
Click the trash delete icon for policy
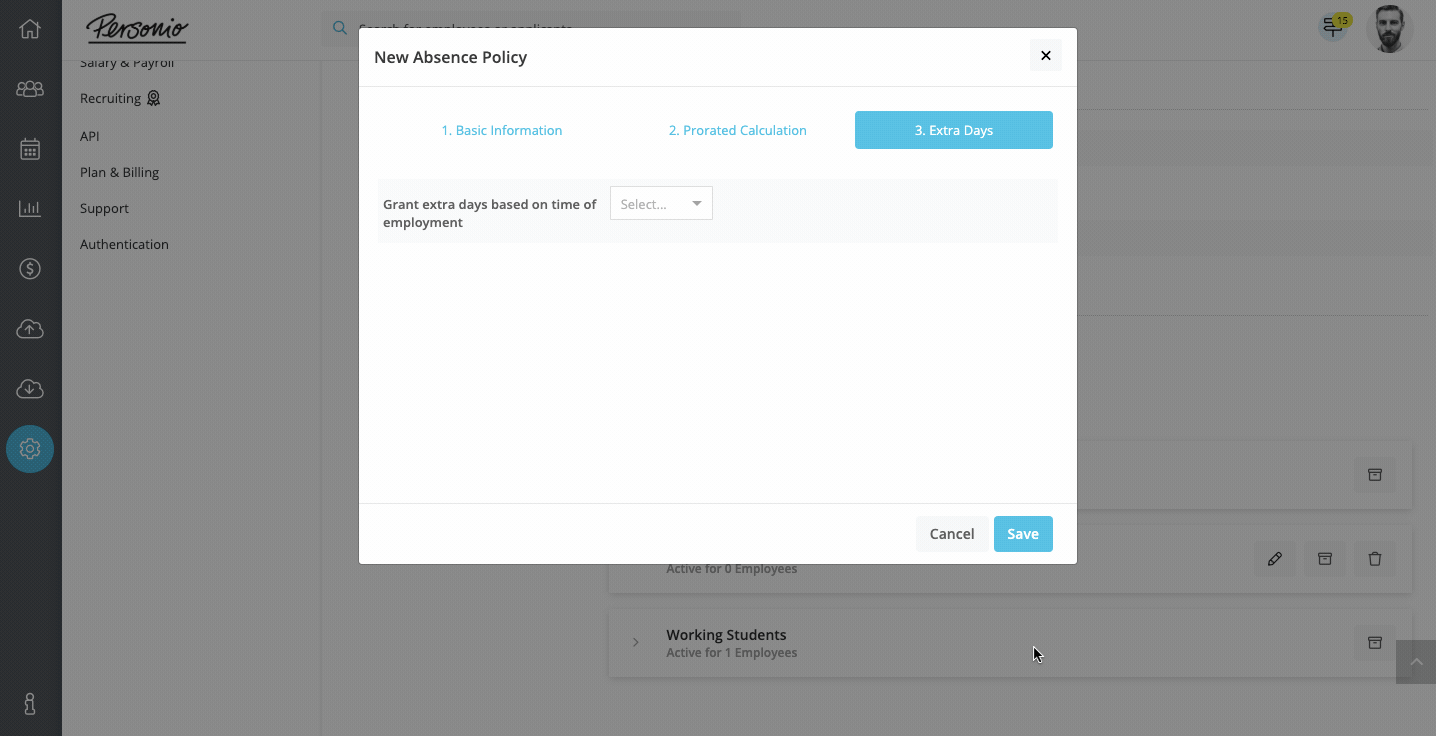coord(1375,559)
